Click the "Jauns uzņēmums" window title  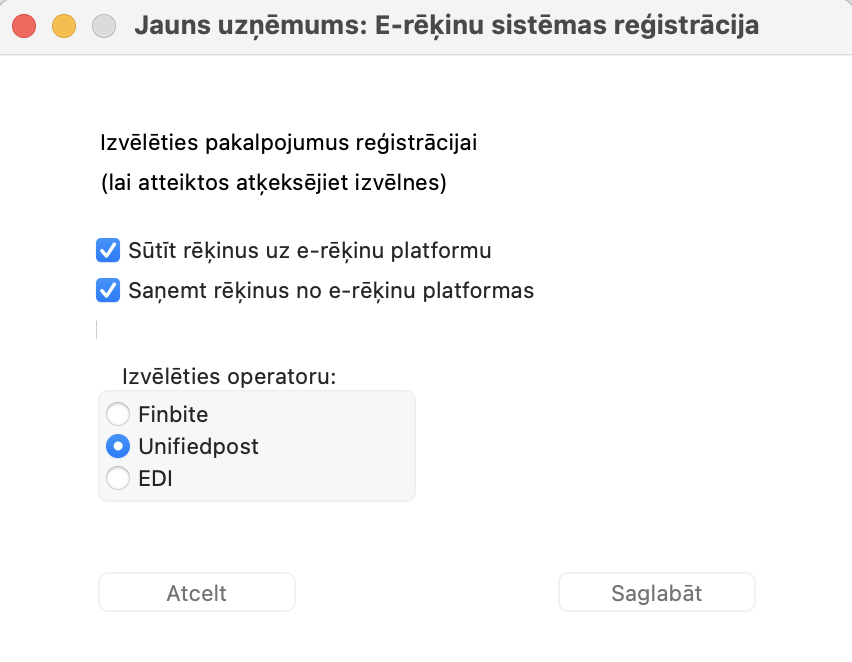point(445,26)
